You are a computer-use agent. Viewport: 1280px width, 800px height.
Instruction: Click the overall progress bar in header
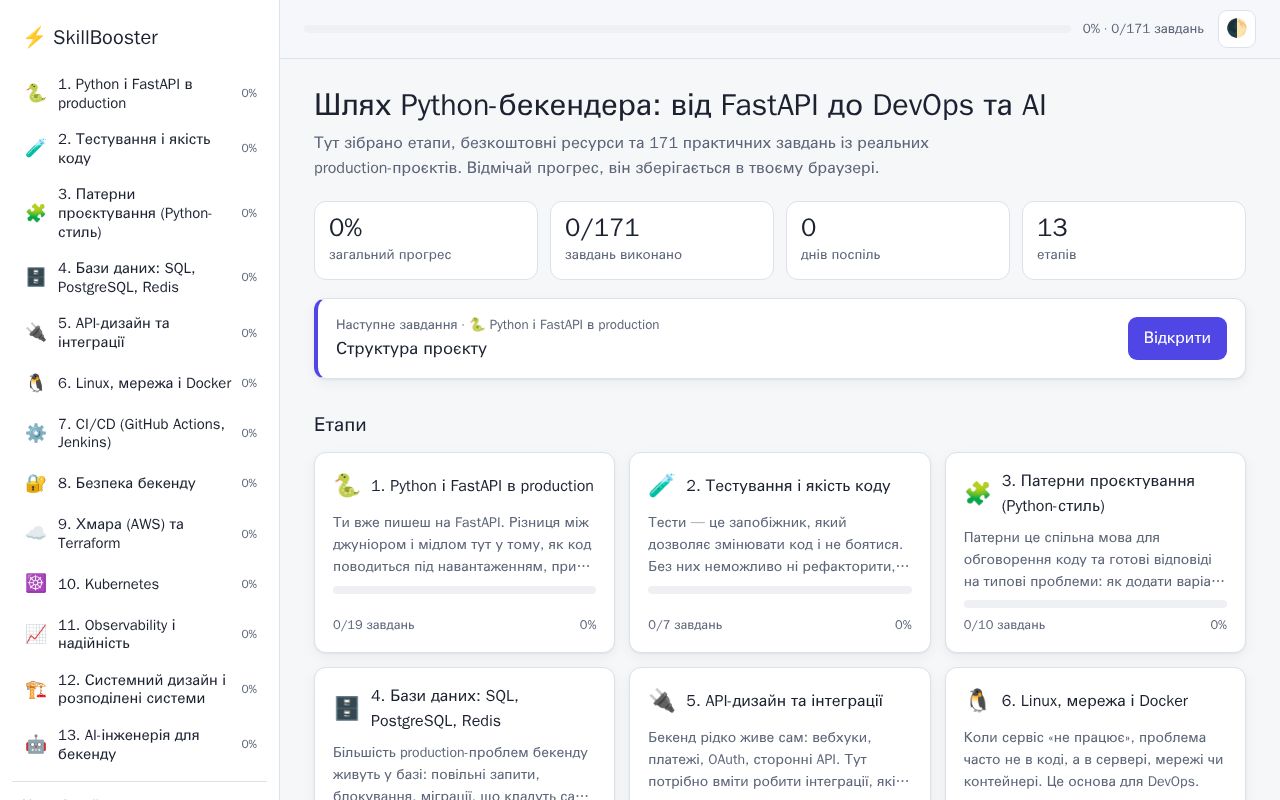(x=687, y=29)
